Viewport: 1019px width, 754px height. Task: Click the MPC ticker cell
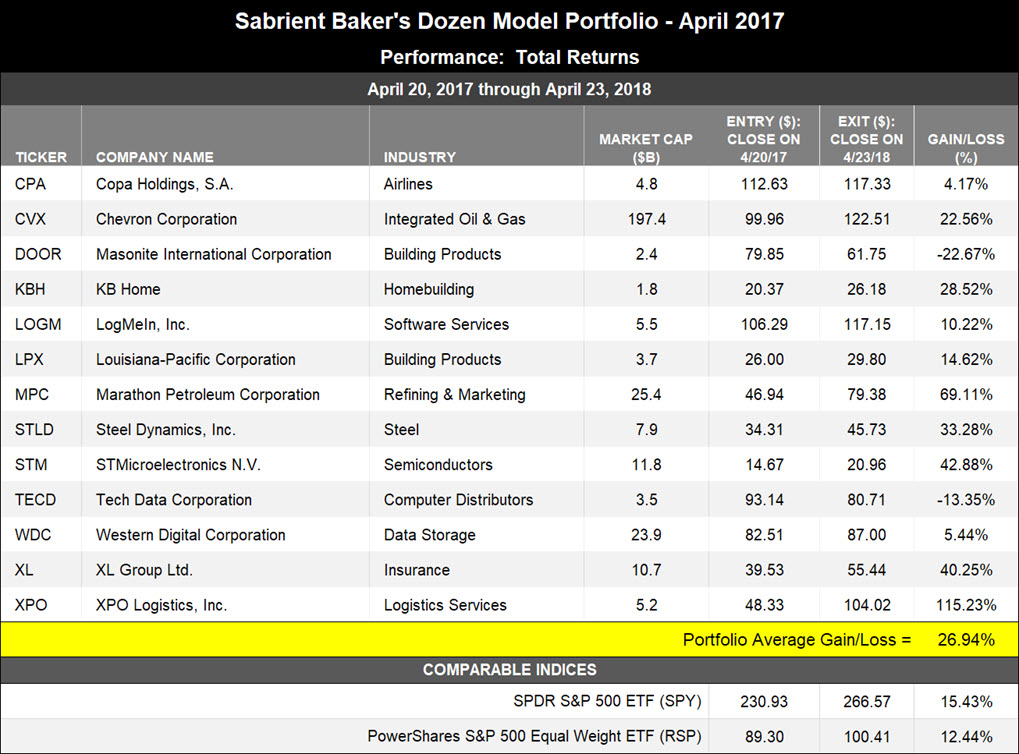[32, 395]
